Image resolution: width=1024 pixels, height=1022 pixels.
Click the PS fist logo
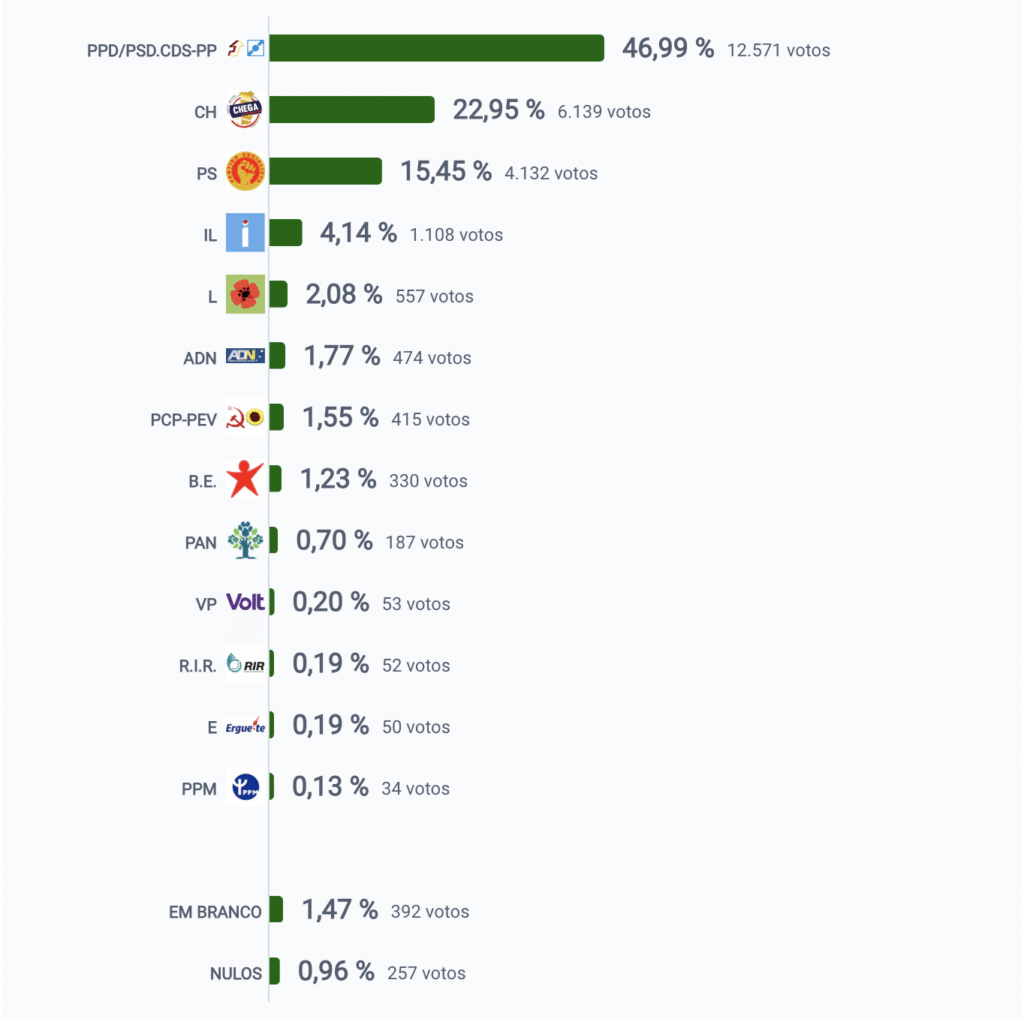click(x=245, y=172)
